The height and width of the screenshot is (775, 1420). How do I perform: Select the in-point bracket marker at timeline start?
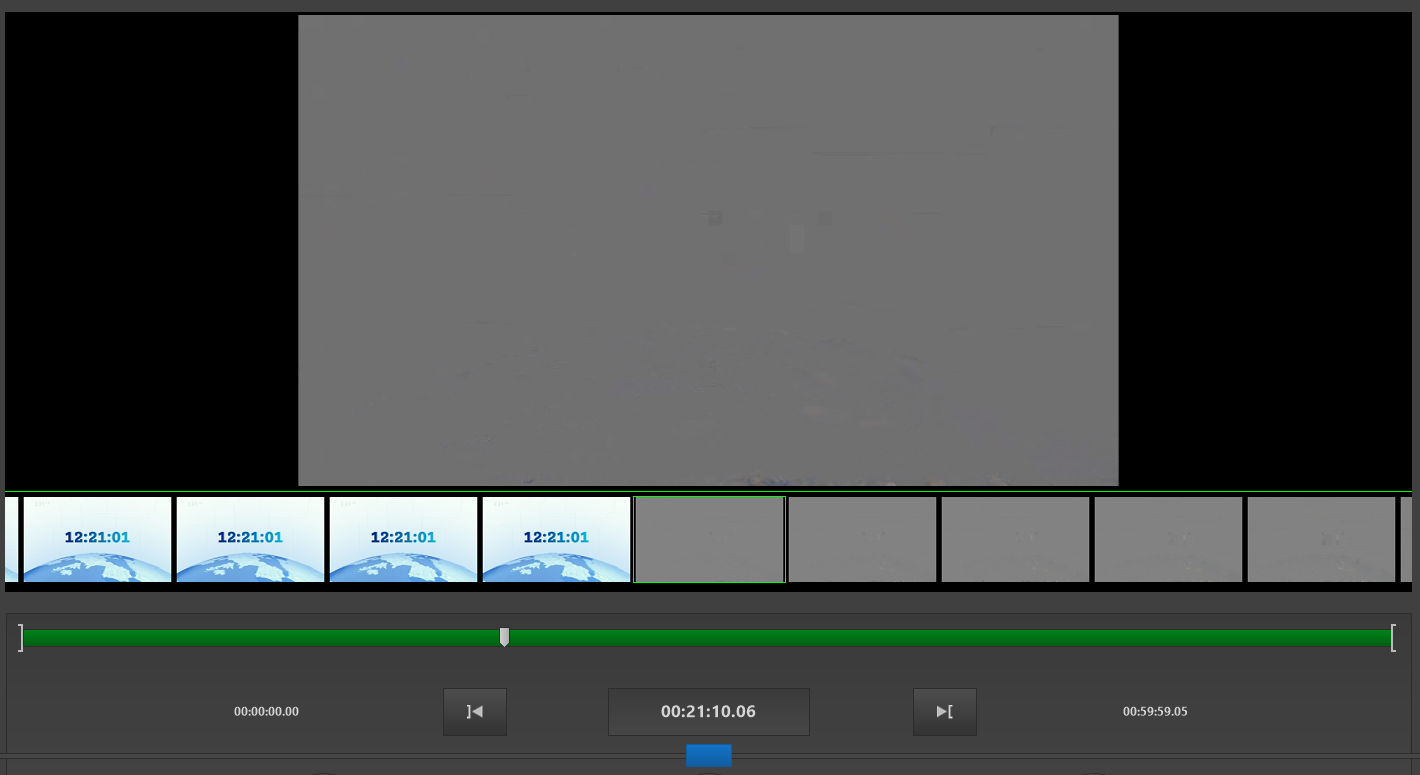tap(20, 637)
